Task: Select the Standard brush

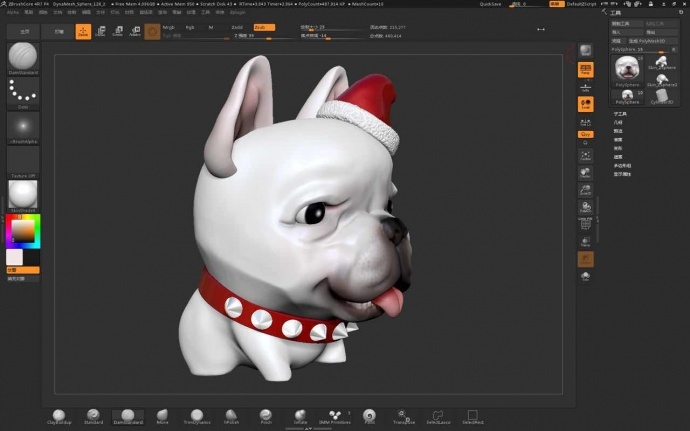Action: [x=93, y=416]
